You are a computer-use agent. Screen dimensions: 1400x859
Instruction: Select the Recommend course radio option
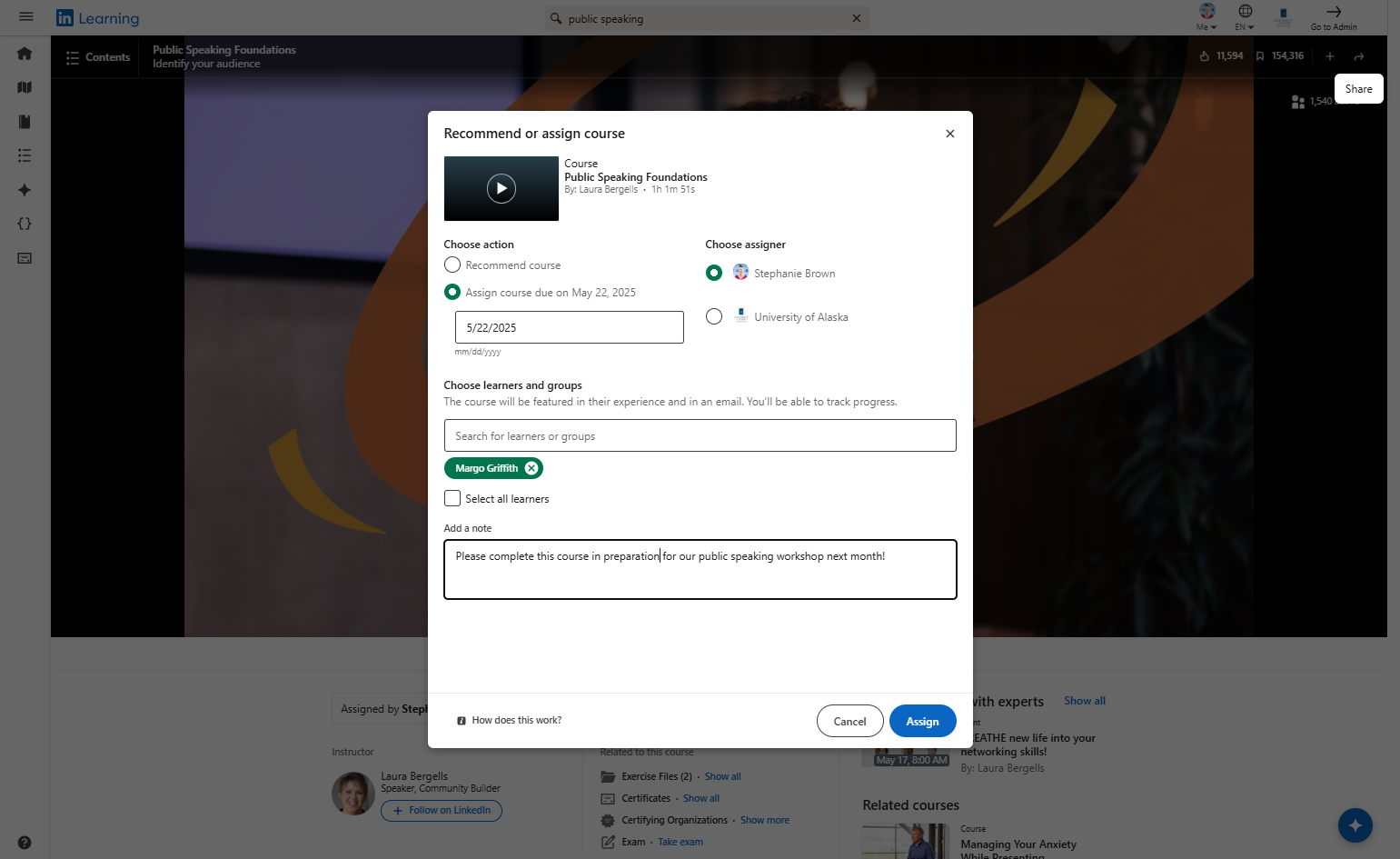(452, 265)
